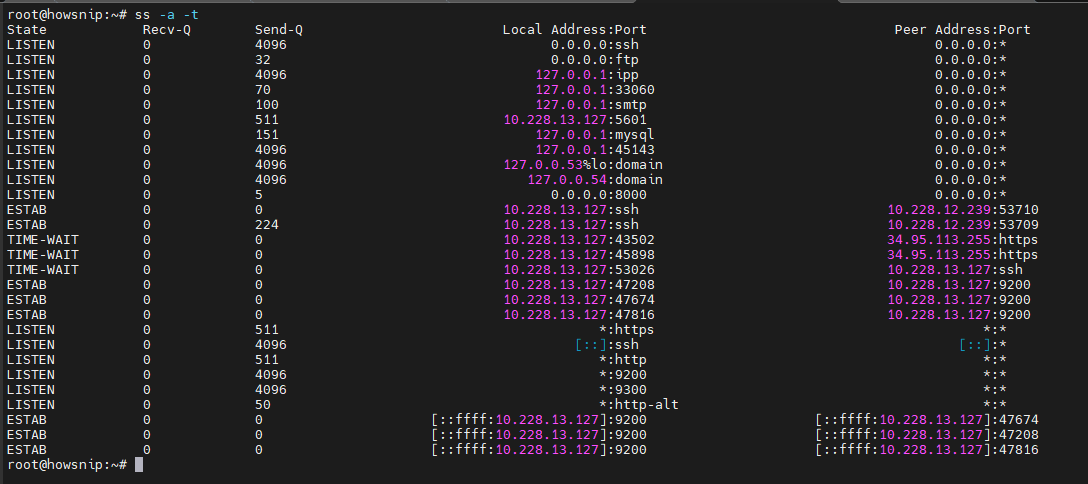
Task: Click peer "[::ffff:10.228.13.127]:47674"
Action: pyautogui.click(x=927, y=420)
